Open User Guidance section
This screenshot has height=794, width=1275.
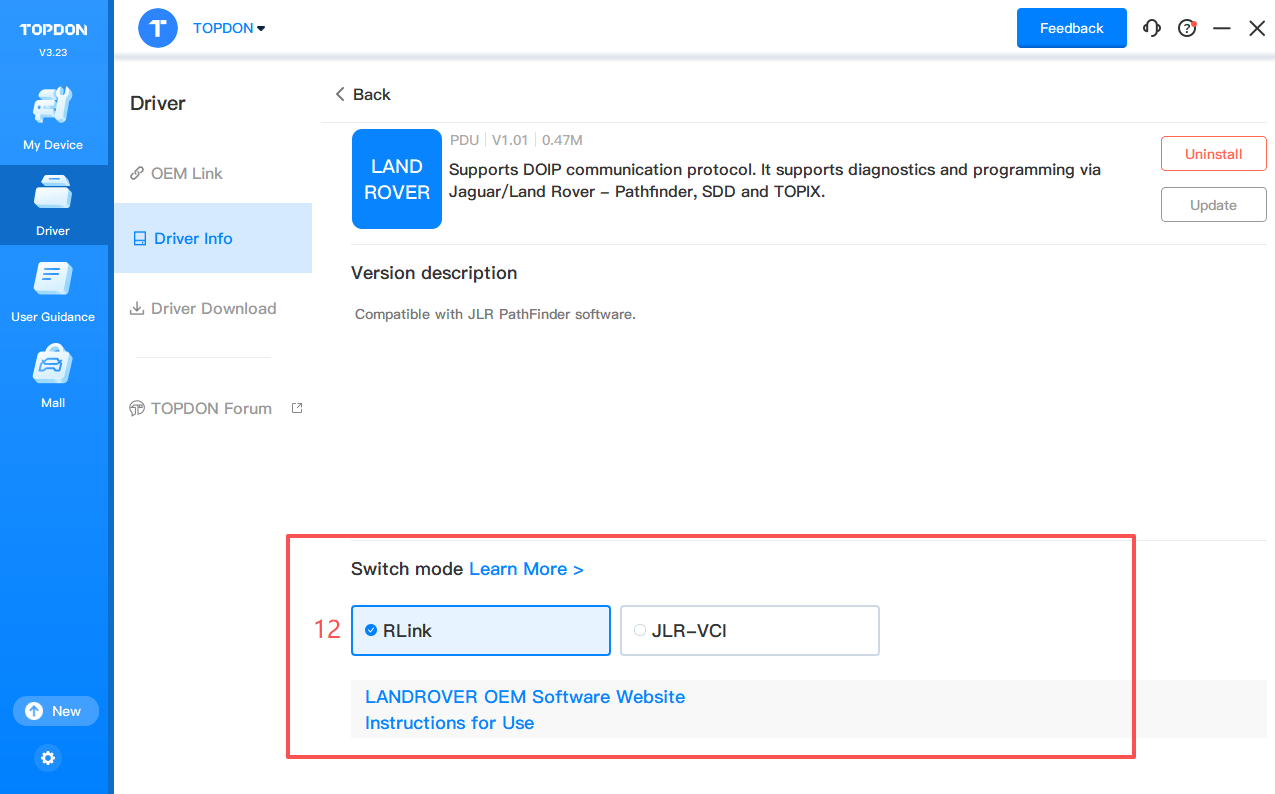point(53,290)
